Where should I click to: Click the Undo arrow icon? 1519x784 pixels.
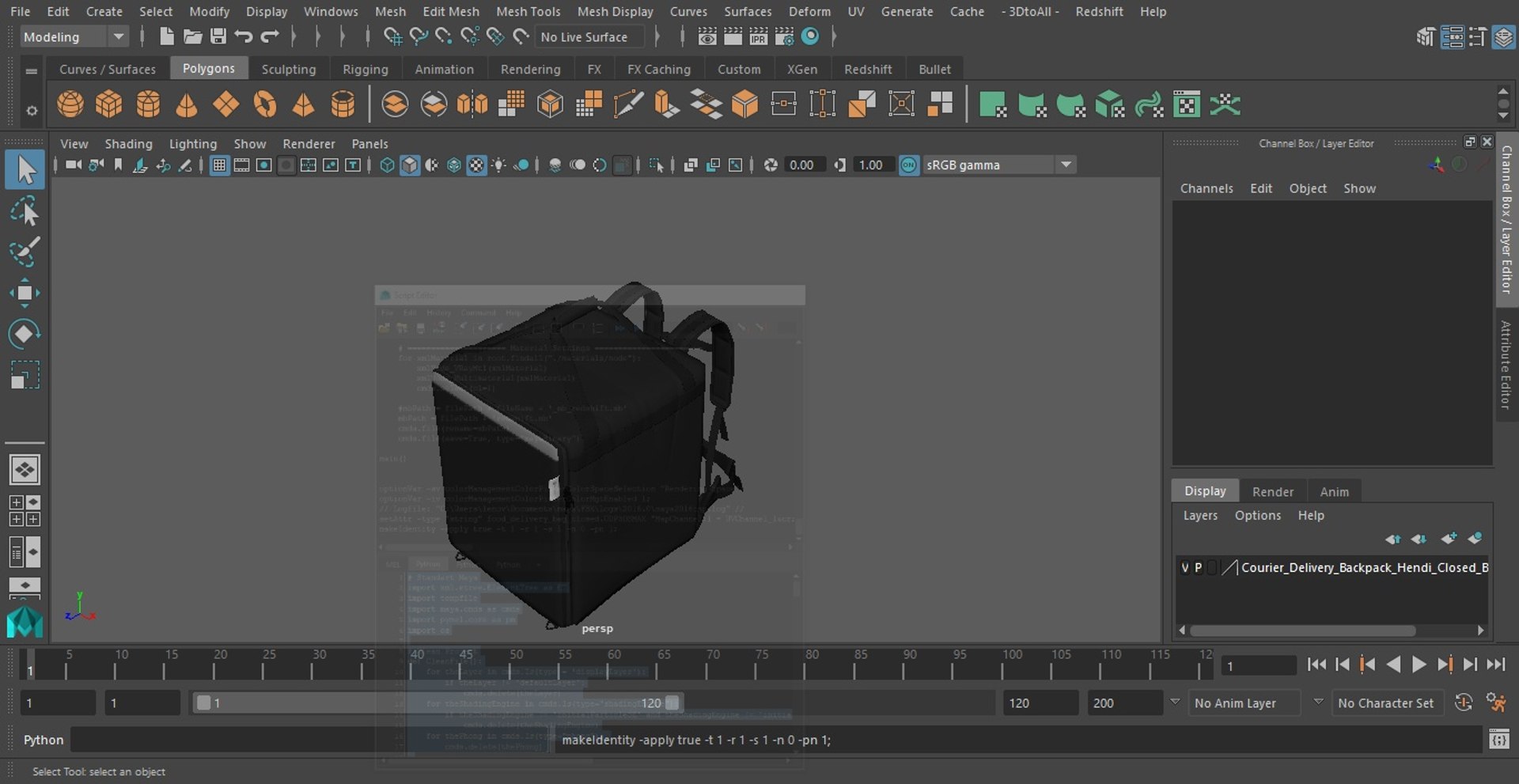click(x=244, y=36)
